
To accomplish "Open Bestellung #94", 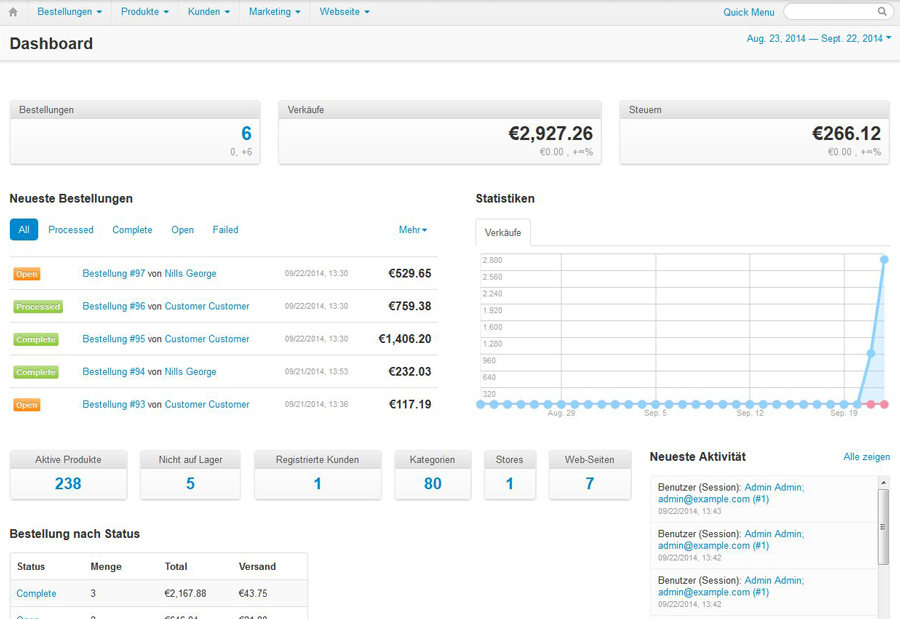I will [114, 372].
